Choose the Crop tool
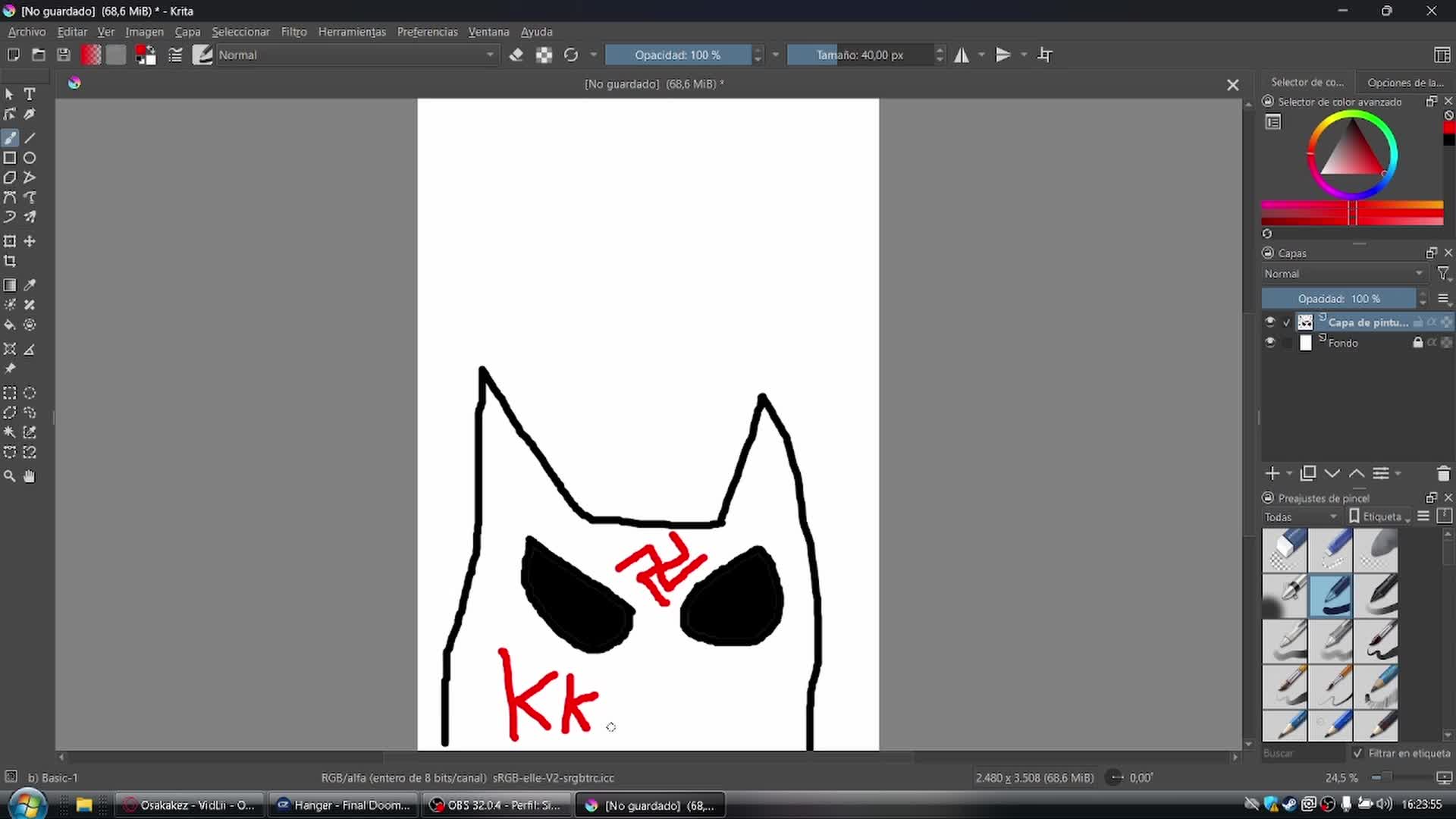This screenshot has width=1456, height=819. (10, 261)
